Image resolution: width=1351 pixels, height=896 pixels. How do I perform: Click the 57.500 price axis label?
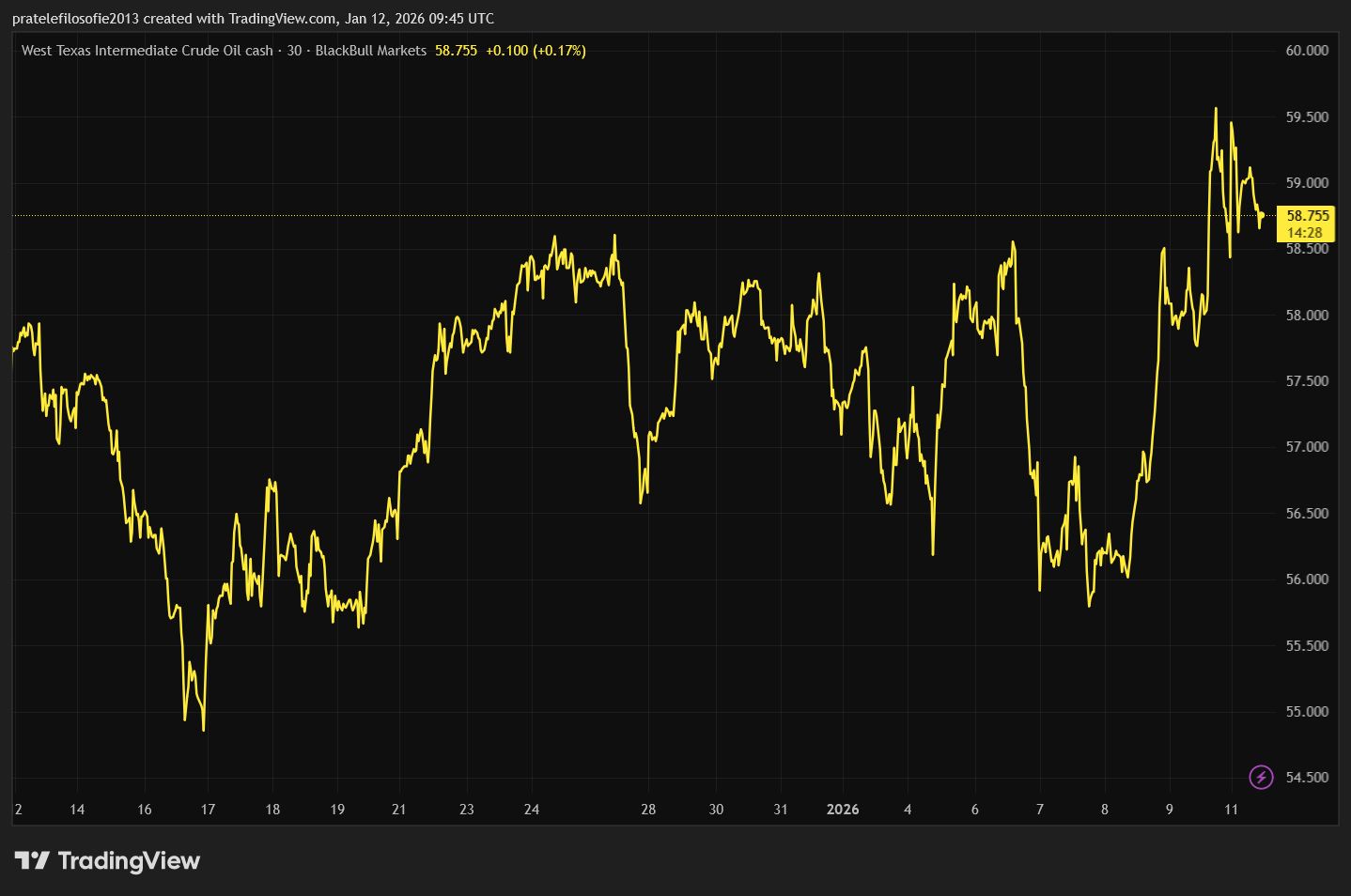tap(1307, 381)
